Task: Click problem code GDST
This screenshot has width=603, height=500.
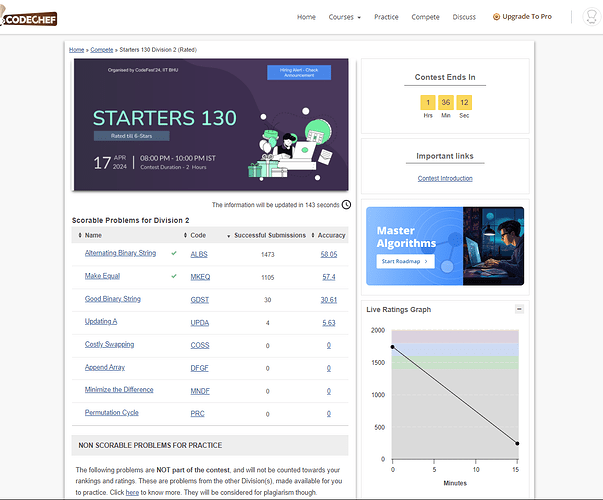Action: pyautogui.click(x=200, y=300)
